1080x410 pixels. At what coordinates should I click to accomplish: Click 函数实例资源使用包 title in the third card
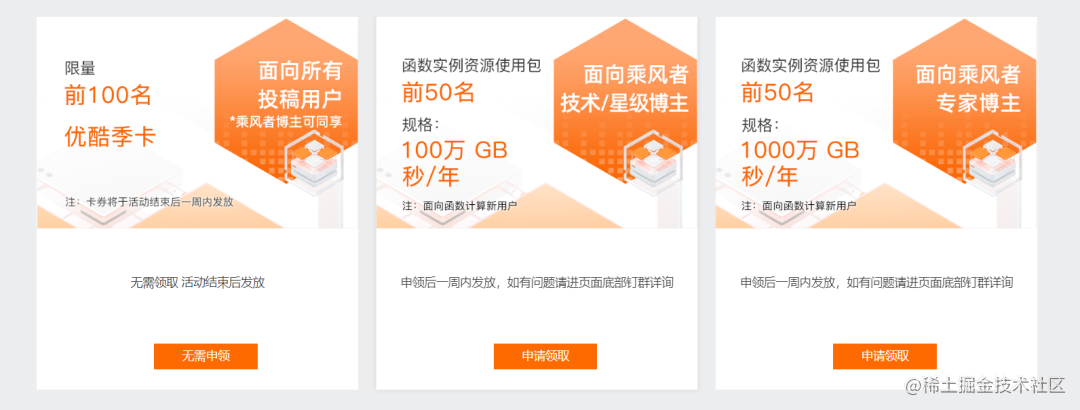811,66
